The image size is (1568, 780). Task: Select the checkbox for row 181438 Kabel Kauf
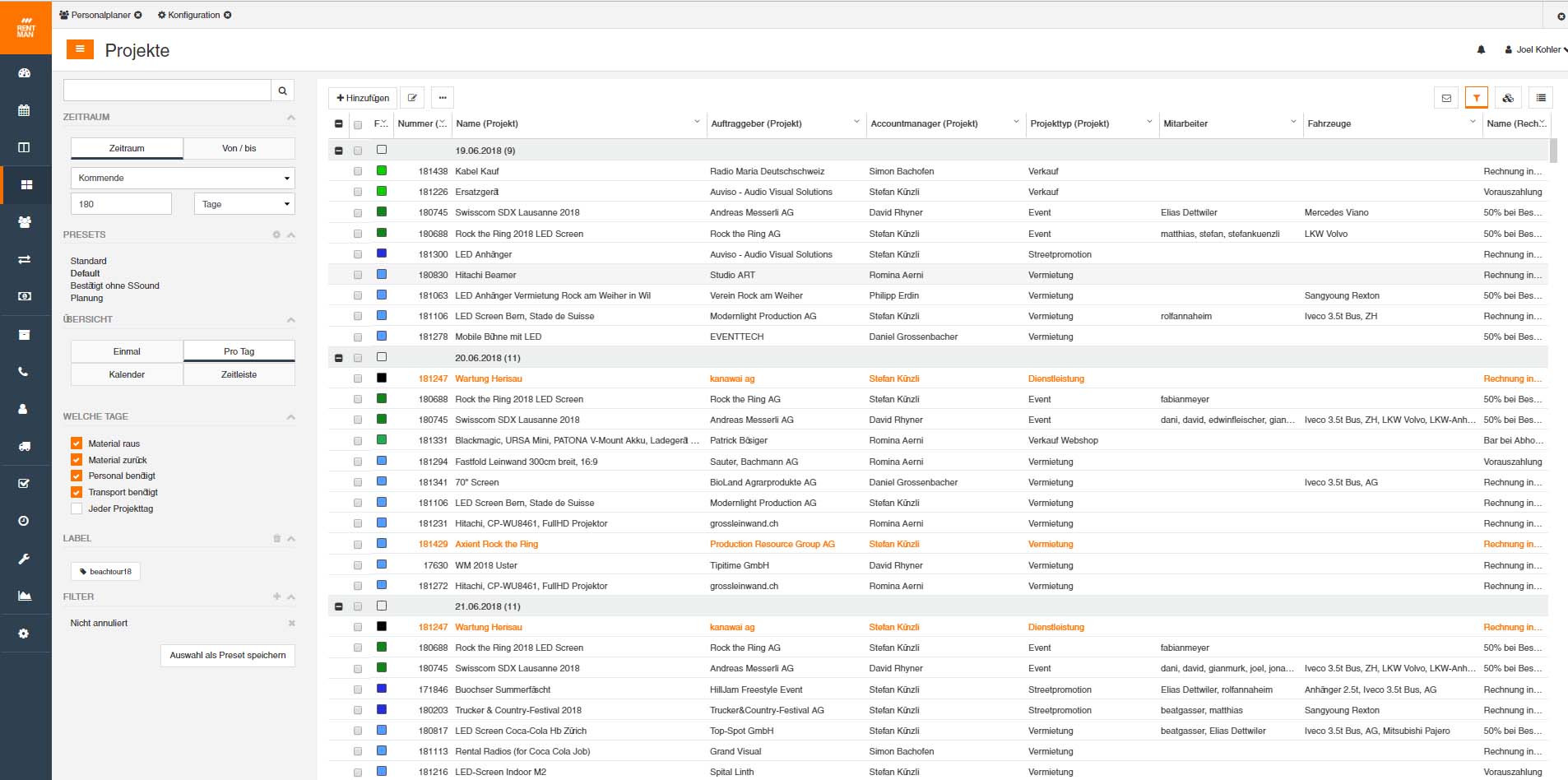(358, 171)
